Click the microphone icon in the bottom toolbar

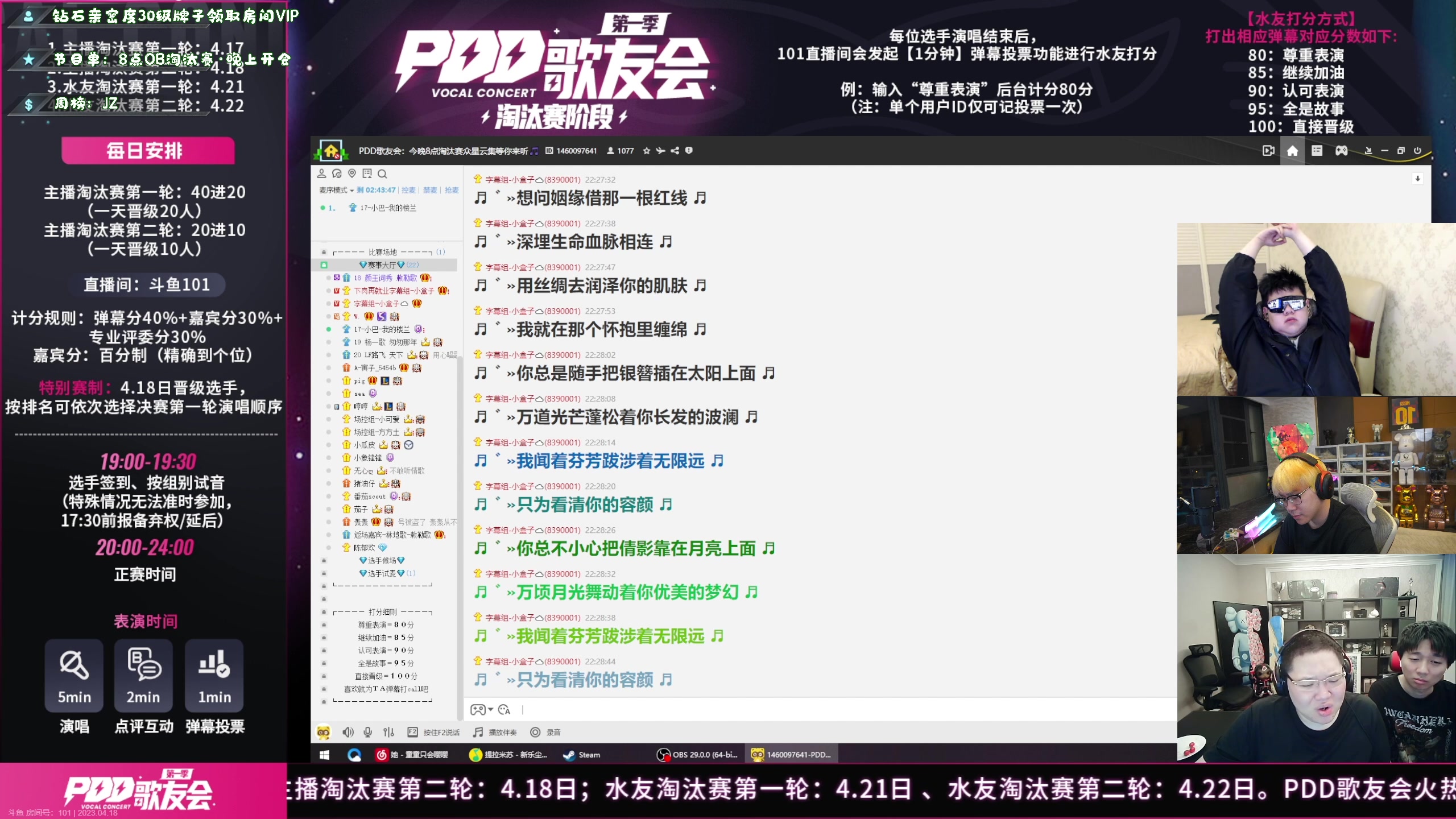click(x=367, y=733)
